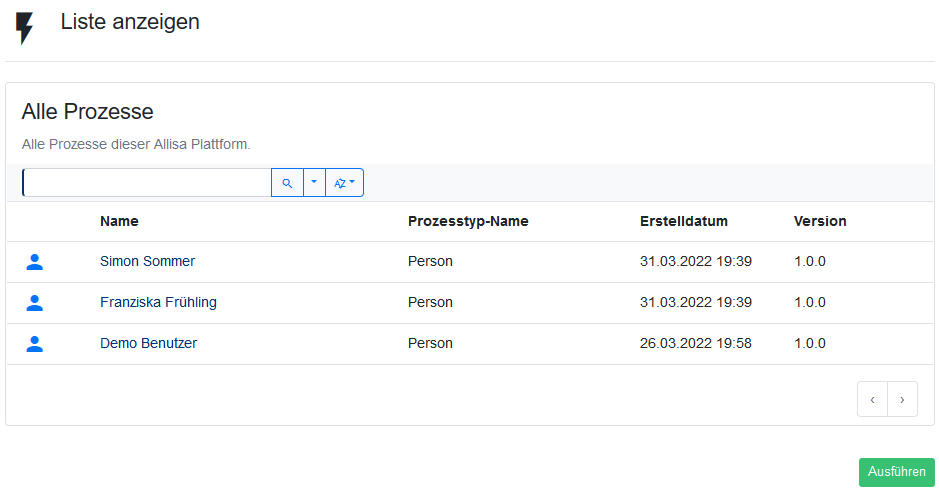Click the Name column header
This screenshot has height=491, width=939.
(x=119, y=222)
